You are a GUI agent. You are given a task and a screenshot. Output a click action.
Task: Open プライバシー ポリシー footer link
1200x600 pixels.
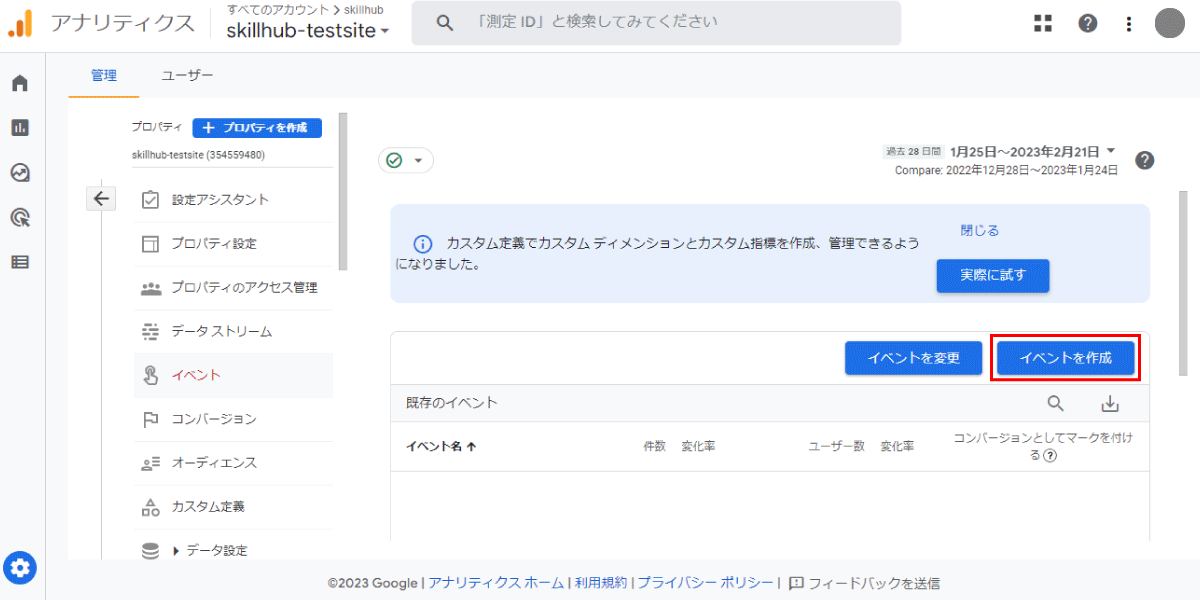pos(706,583)
